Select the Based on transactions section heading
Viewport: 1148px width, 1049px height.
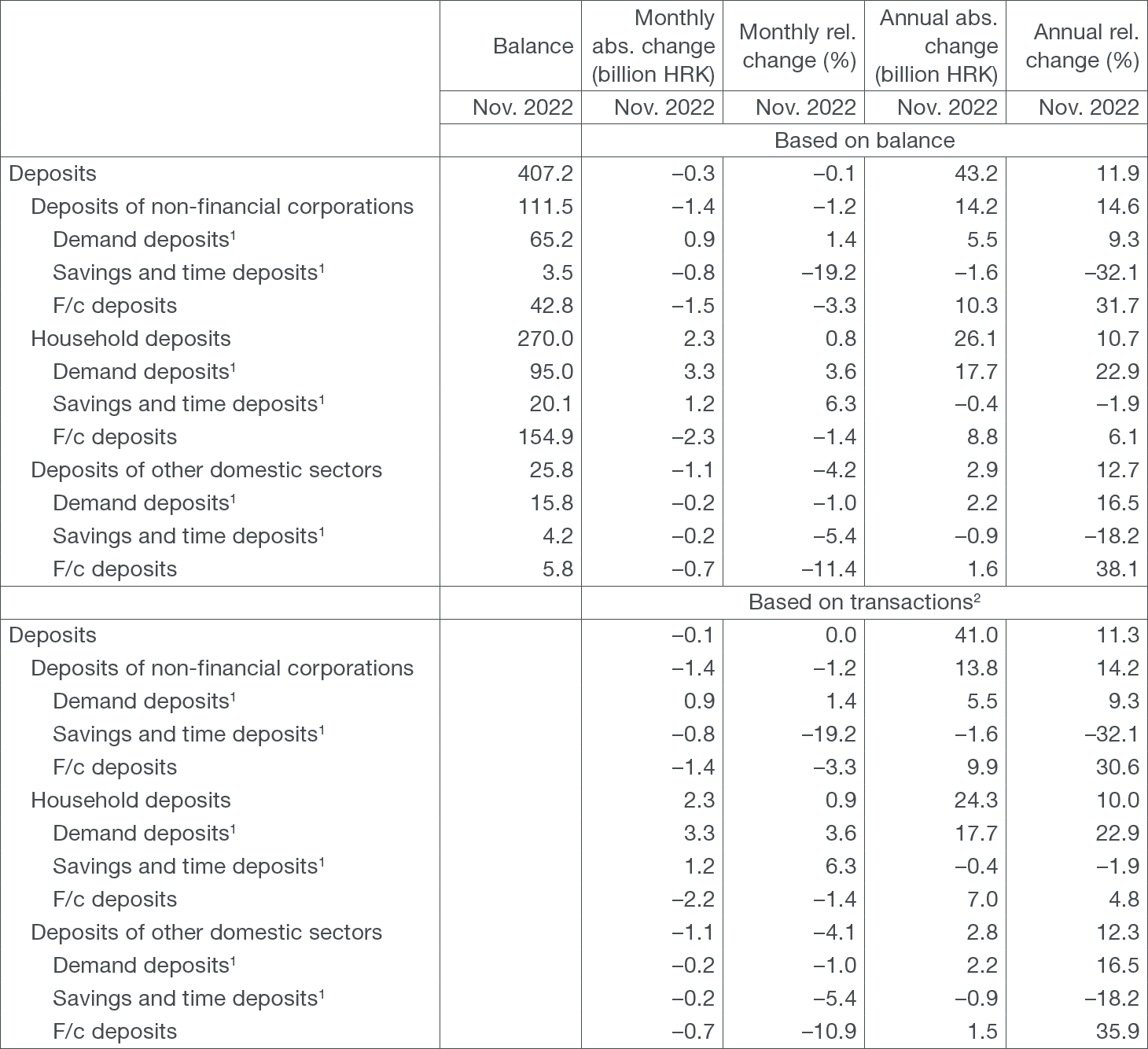(x=864, y=602)
